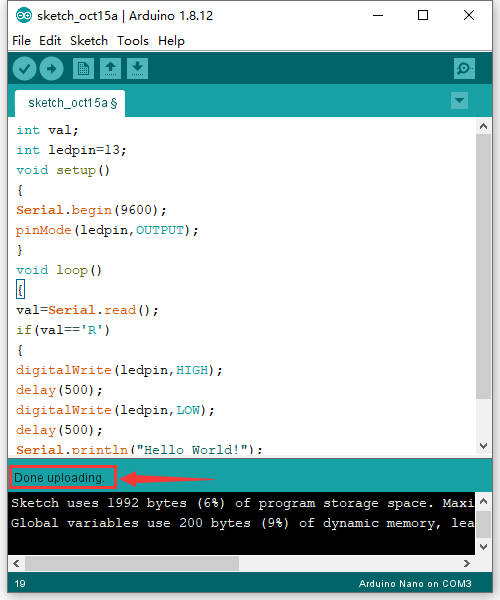500x600 pixels.
Task: Click console horizontal scroll left arrow
Action: (x=16, y=563)
